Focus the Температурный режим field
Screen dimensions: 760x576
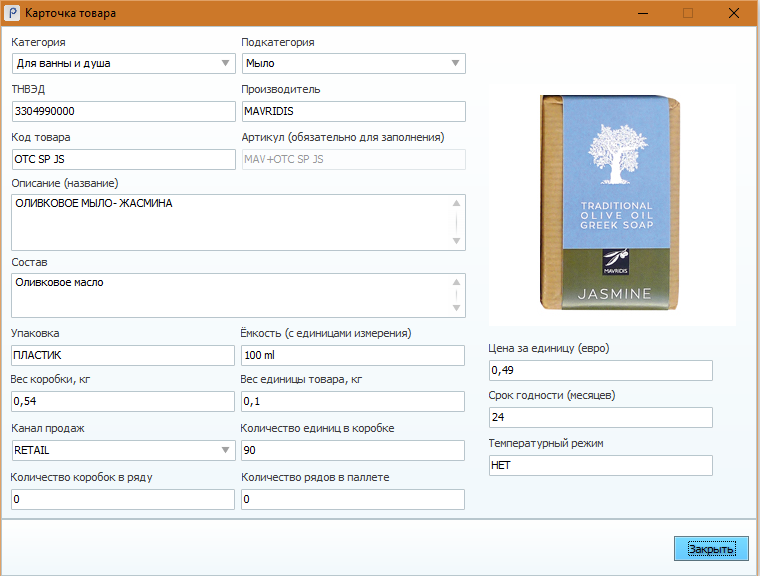(x=600, y=466)
